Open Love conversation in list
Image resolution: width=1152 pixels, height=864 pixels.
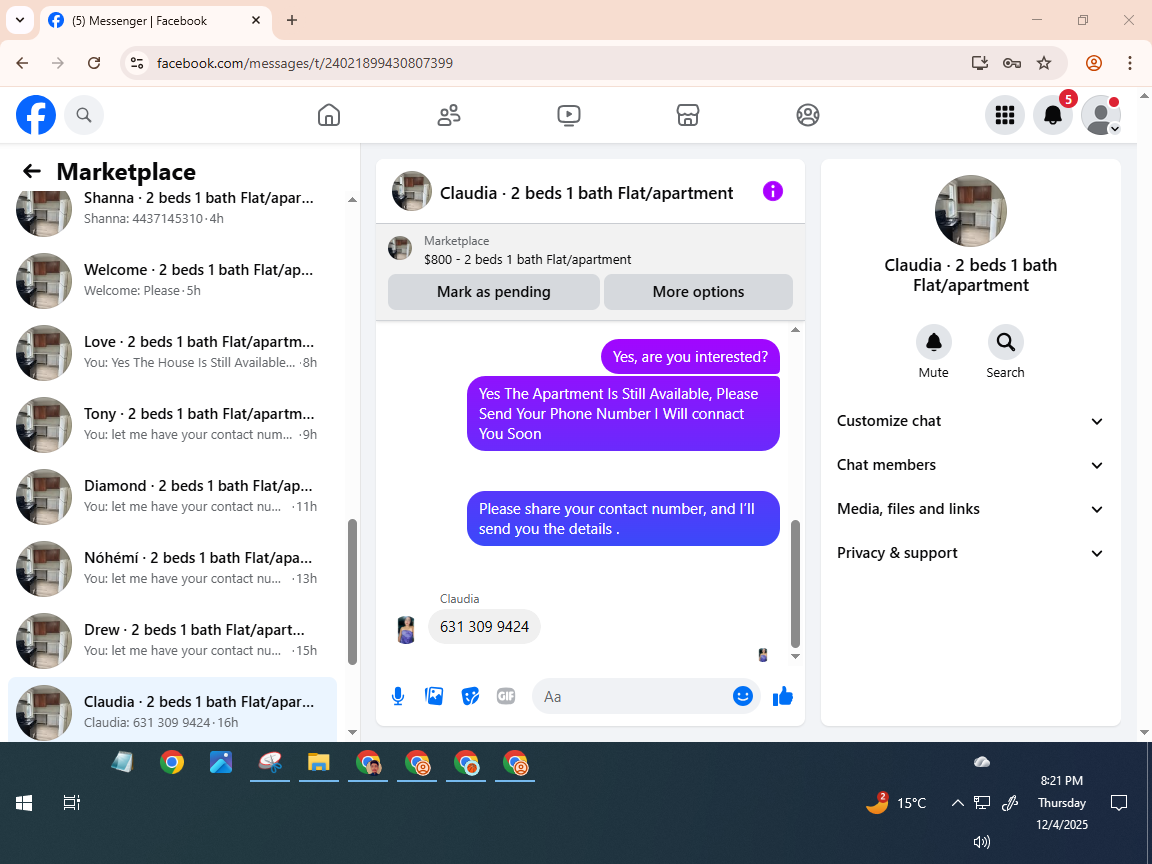173,353
